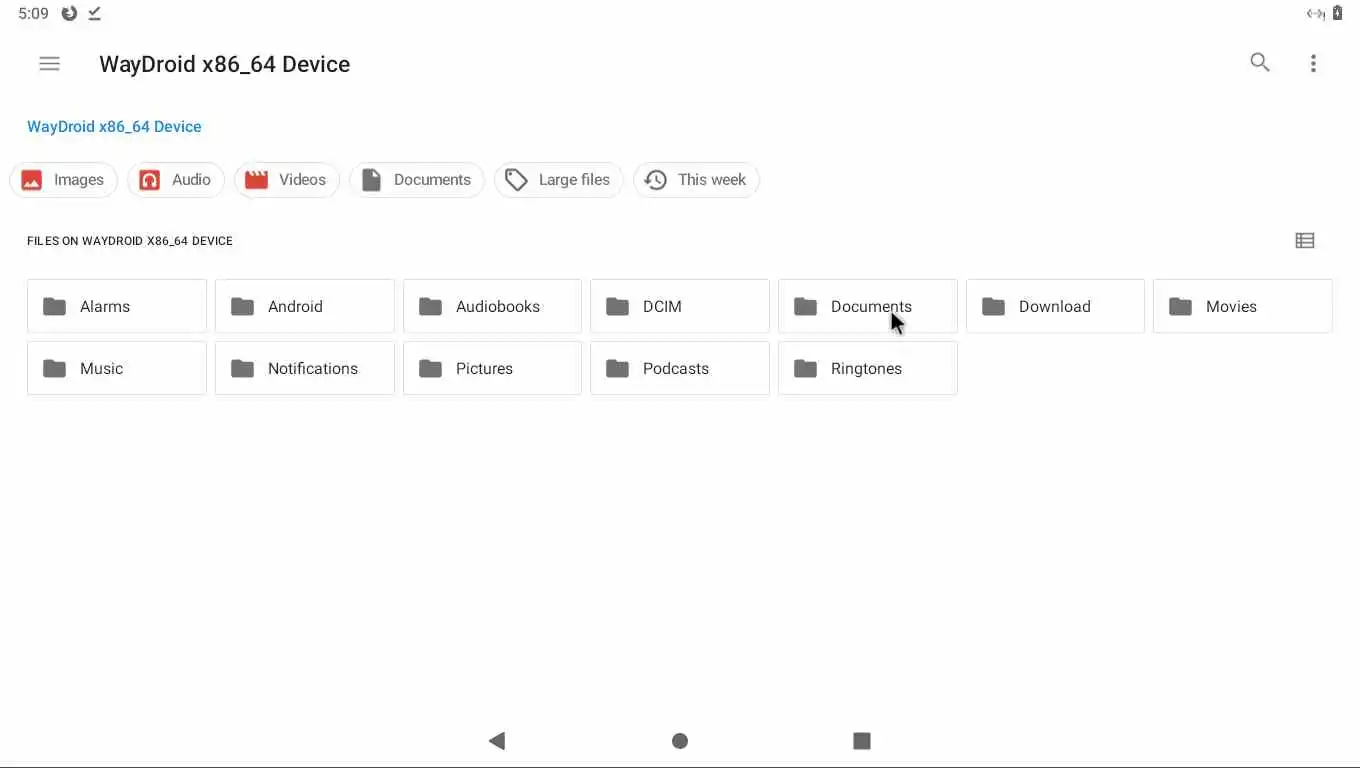Open the hamburger navigation menu
The image size is (1360, 768).
click(49, 64)
